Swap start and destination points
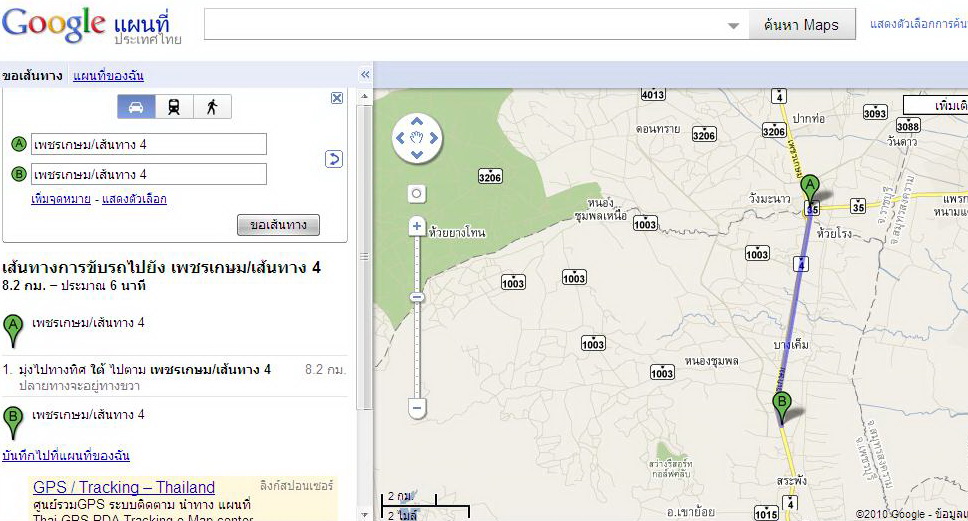 [334, 159]
